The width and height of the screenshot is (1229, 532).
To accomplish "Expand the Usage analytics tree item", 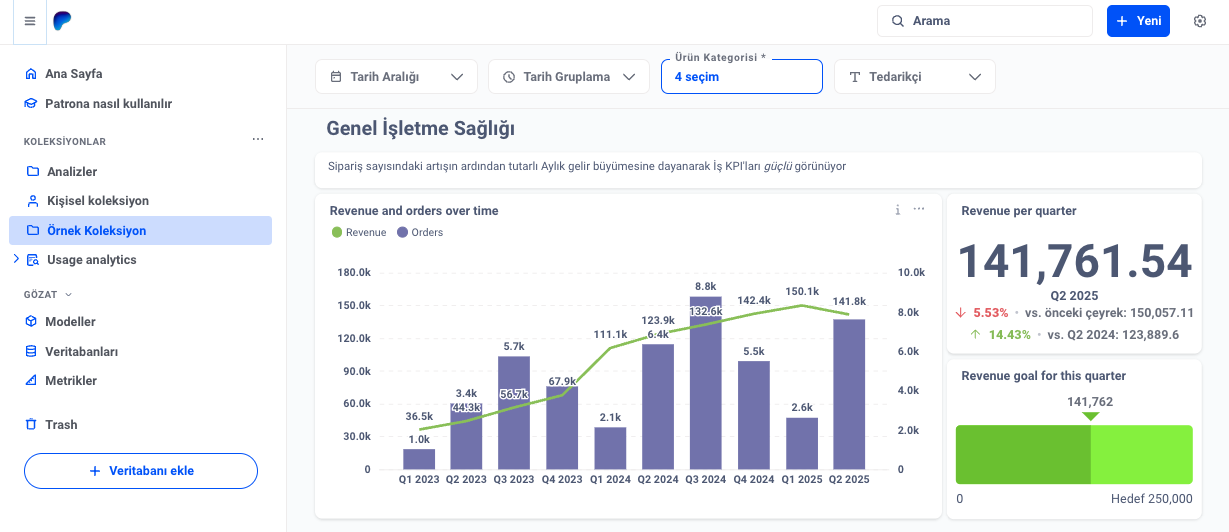I will [x=16, y=259].
